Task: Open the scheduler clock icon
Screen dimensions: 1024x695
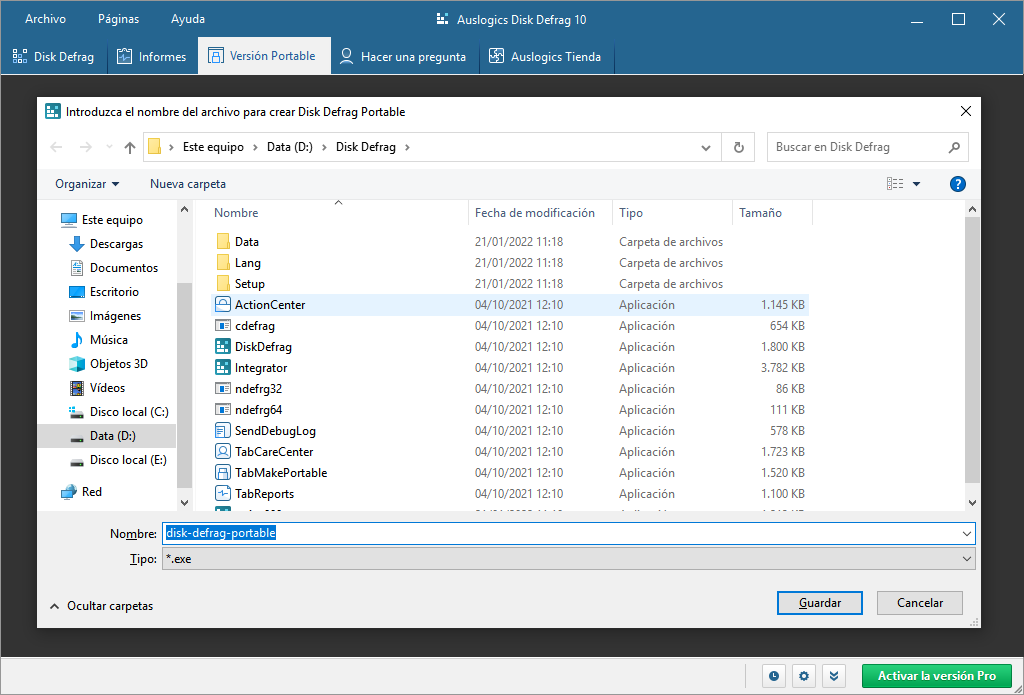Action: click(x=773, y=676)
